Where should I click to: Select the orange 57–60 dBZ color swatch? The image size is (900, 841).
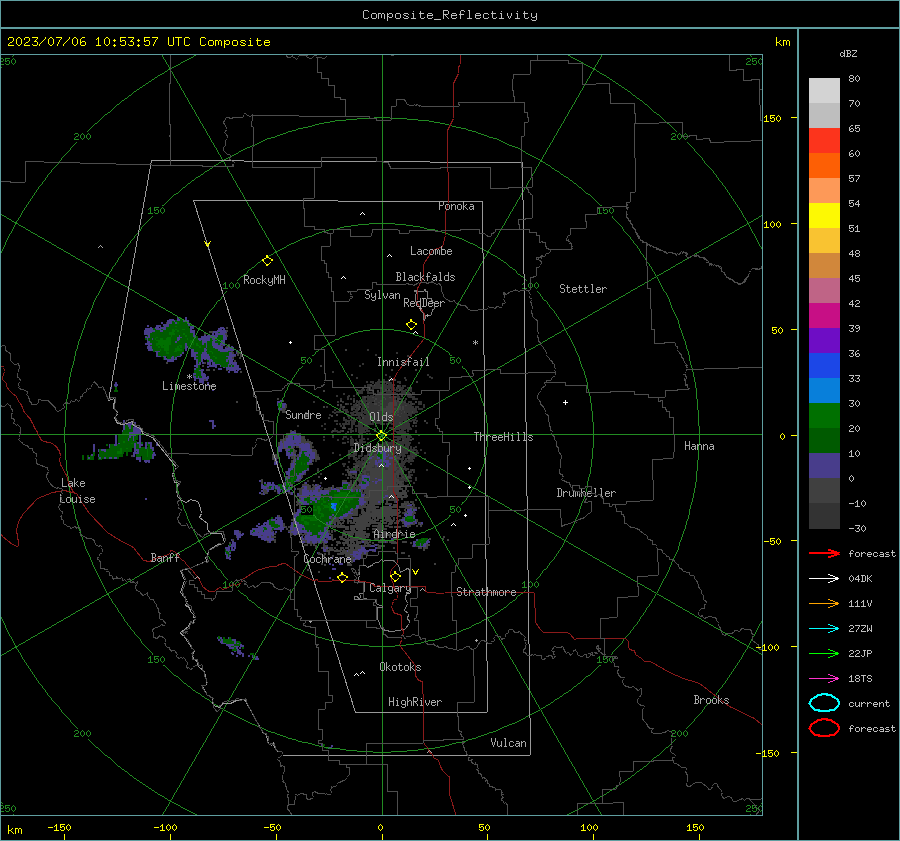[824, 166]
